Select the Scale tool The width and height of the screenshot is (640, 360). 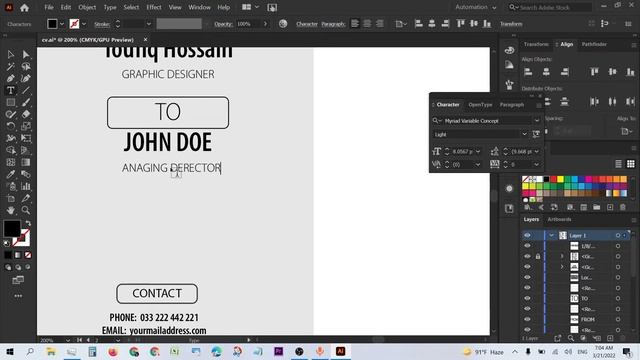pyautogui.click(x=26, y=126)
